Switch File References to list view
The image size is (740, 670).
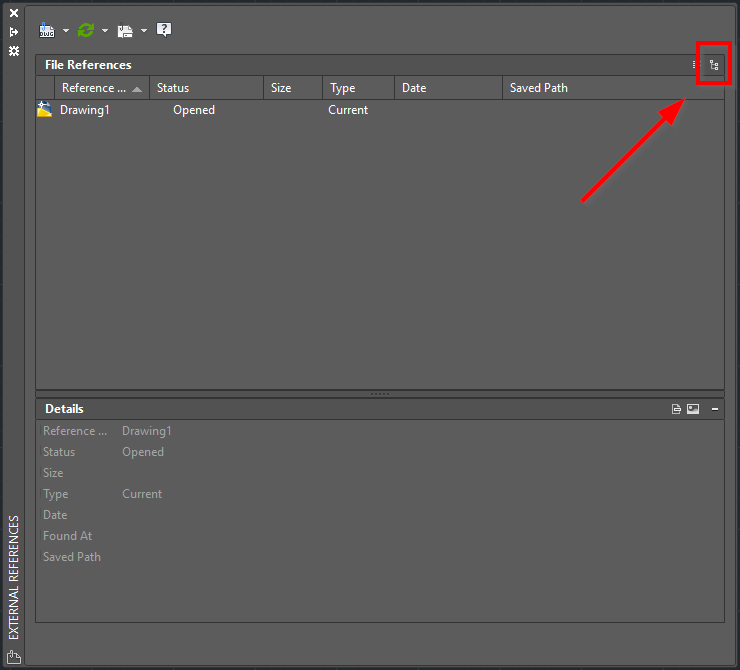click(x=696, y=65)
